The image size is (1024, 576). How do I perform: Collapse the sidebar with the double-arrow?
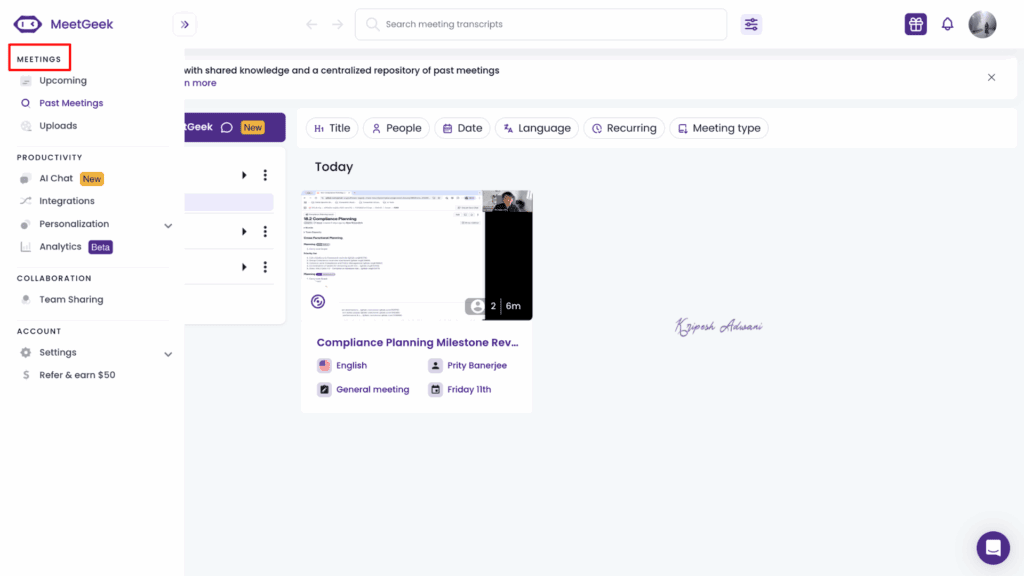point(183,24)
